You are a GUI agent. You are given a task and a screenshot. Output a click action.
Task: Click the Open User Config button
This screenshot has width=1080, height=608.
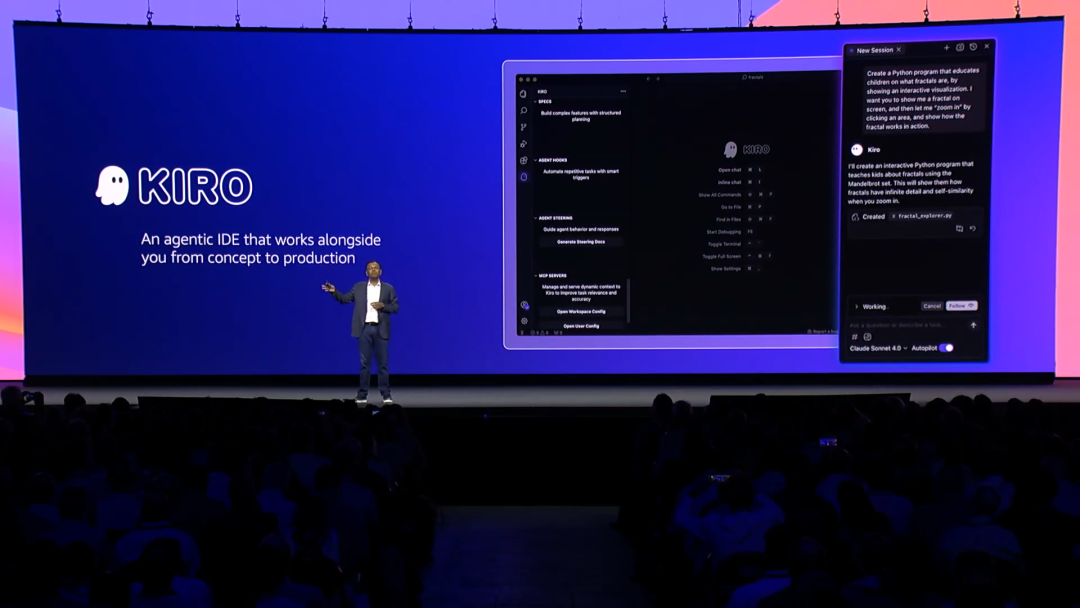[x=581, y=326]
